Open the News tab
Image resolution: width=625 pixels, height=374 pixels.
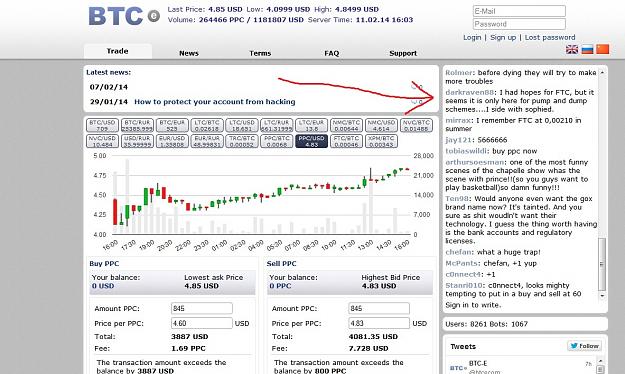click(189, 53)
